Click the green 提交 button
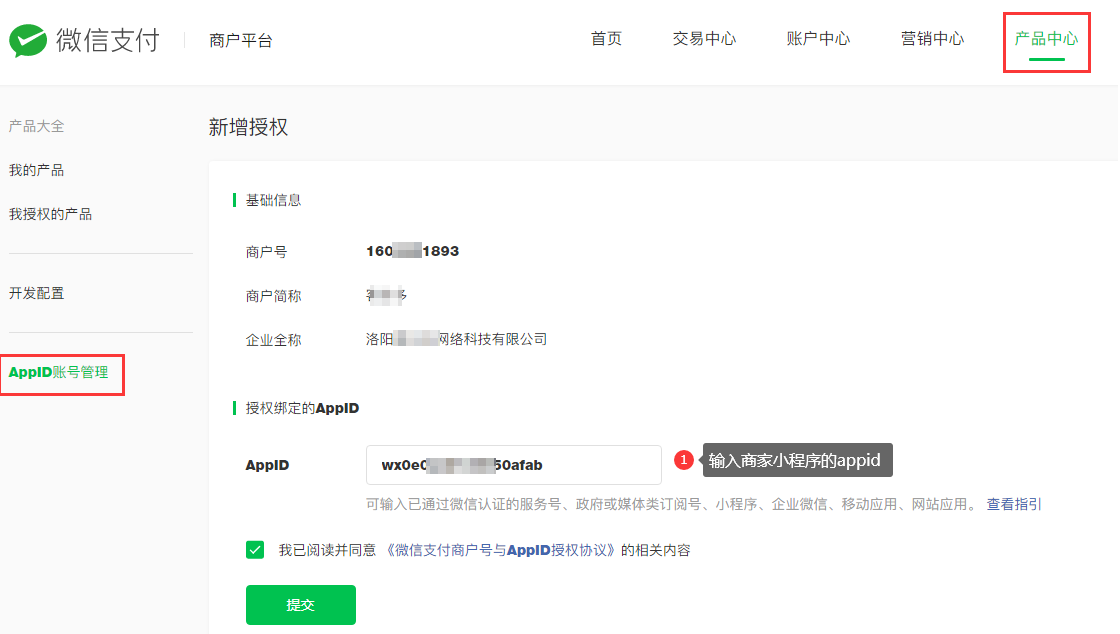The image size is (1120, 634). tap(301, 605)
